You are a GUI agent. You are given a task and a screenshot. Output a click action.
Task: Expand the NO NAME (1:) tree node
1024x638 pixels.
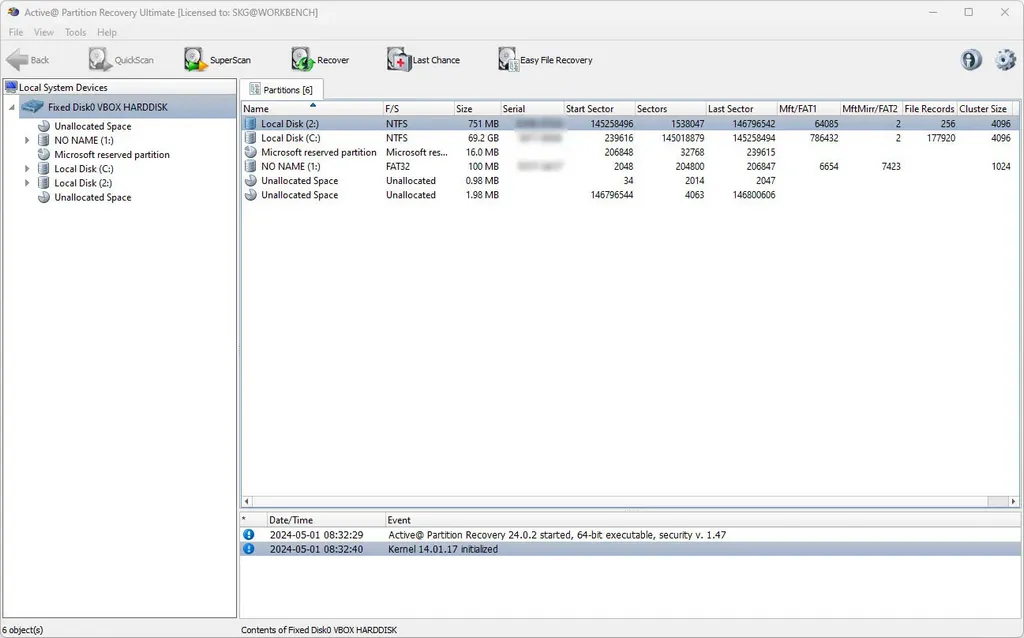pos(27,140)
